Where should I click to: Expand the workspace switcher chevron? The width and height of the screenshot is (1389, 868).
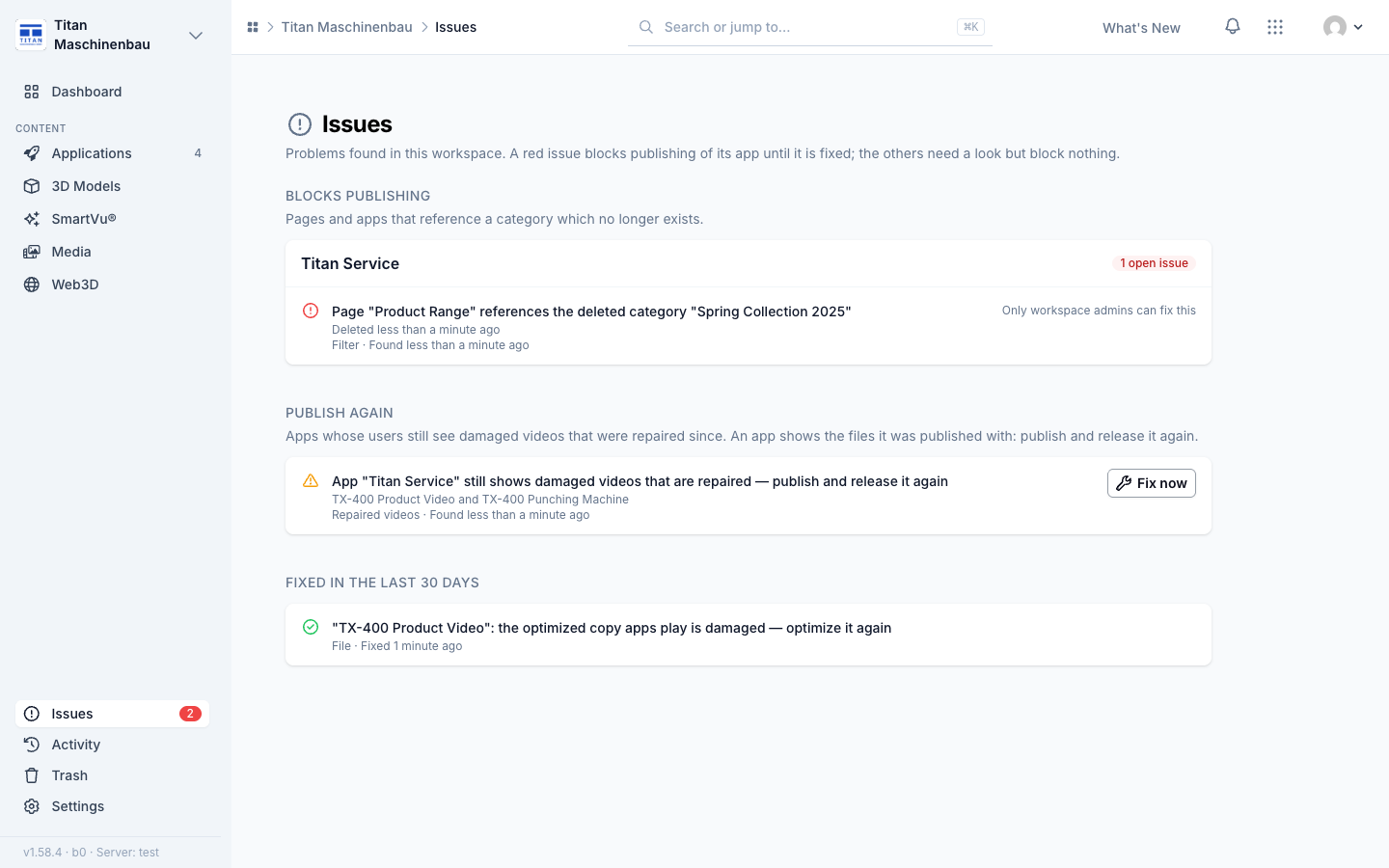(x=196, y=36)
